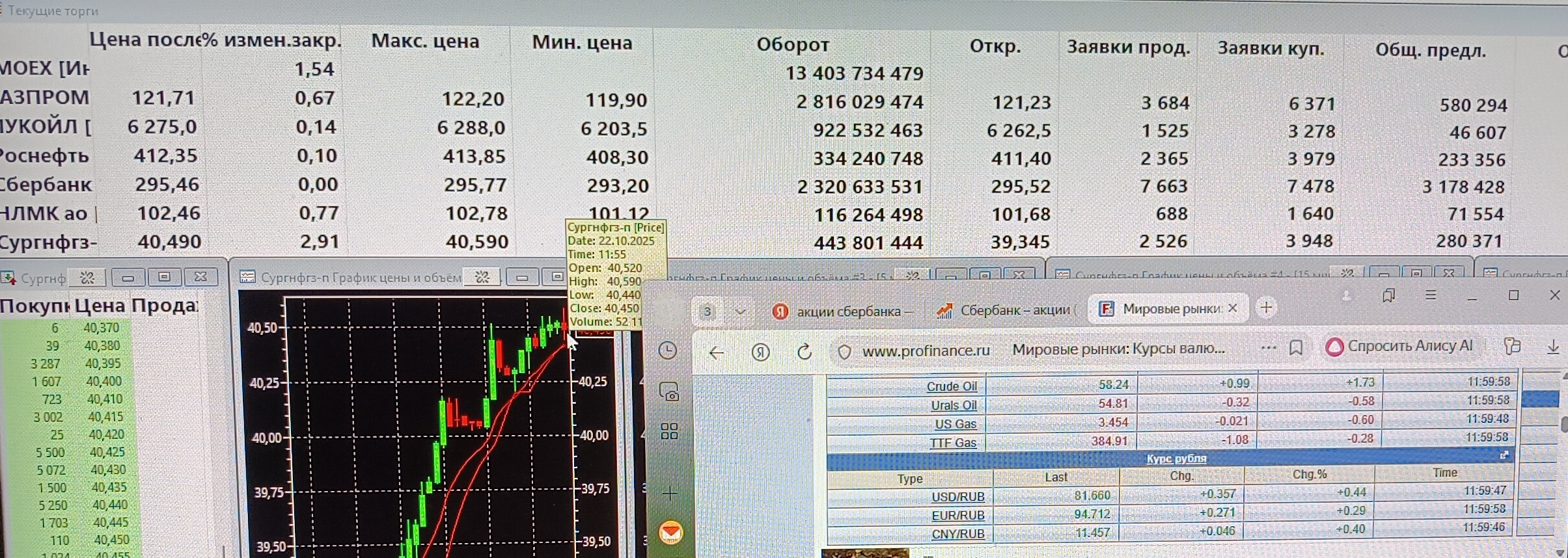Click the link icon in Сургнф order book title
1568x558 pixels.
click(88, 278)
